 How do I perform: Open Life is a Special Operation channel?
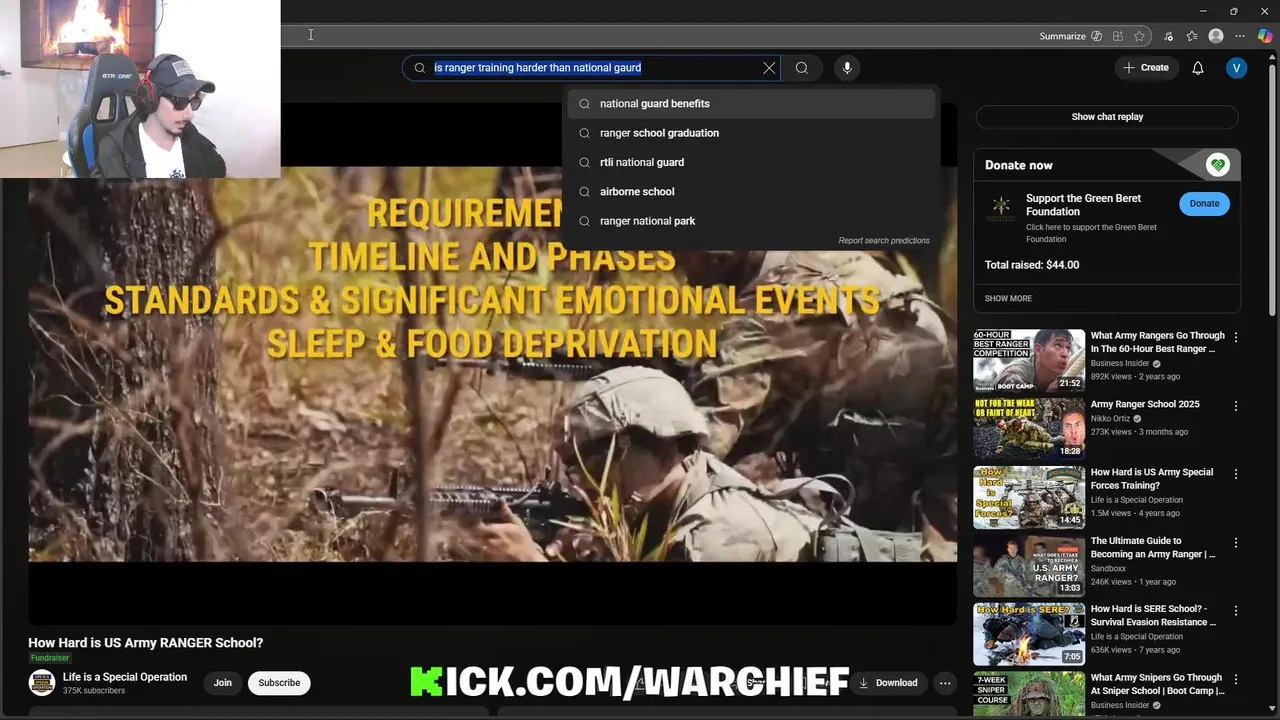click(x=125, y=677)
